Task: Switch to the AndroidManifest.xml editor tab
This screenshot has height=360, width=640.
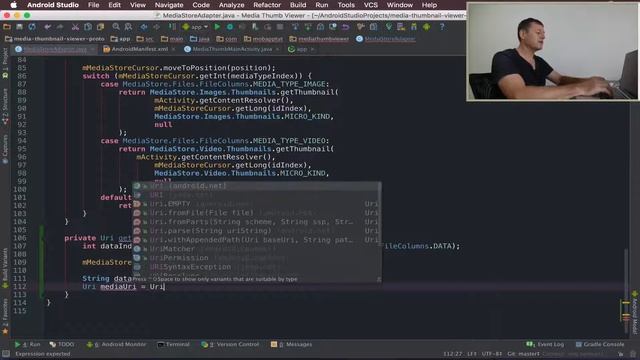Action: (x=140, y=49)
